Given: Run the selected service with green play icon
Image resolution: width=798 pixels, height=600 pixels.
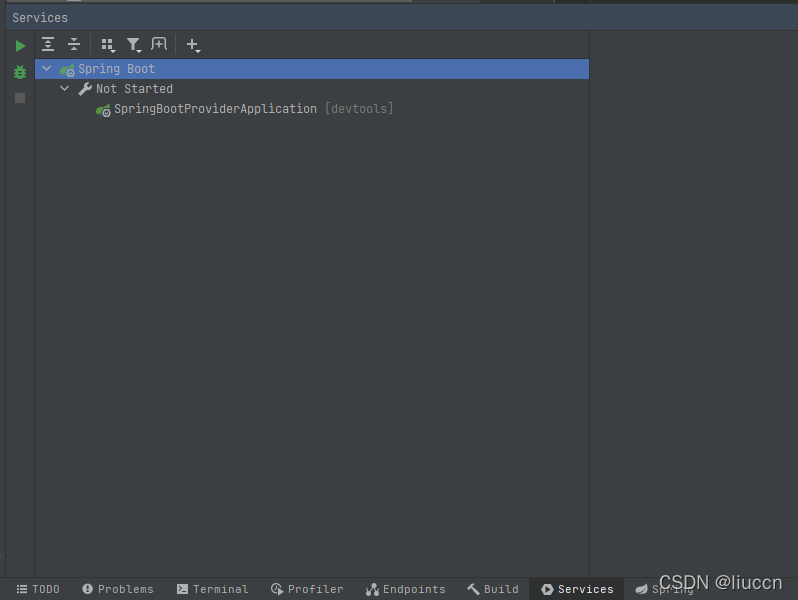Looking at the screenshot, I should point(20,46).
